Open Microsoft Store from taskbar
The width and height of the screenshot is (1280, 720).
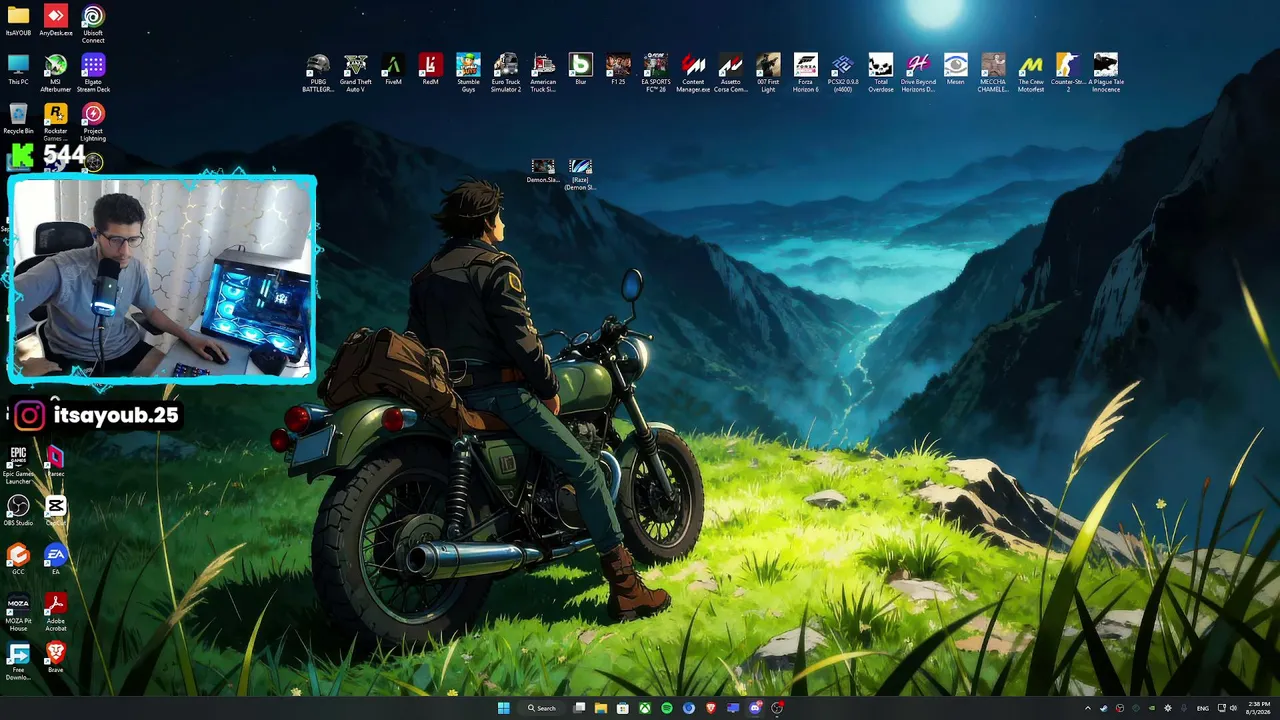623,708
